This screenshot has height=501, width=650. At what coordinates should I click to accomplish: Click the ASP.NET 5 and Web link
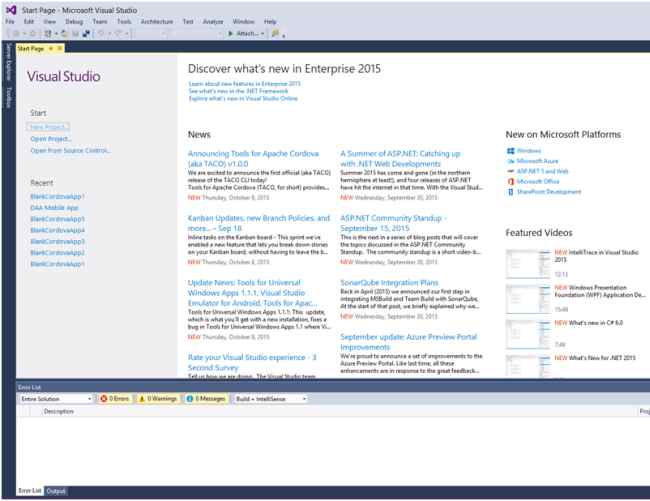pyautogui.click(x=543, y=171)
